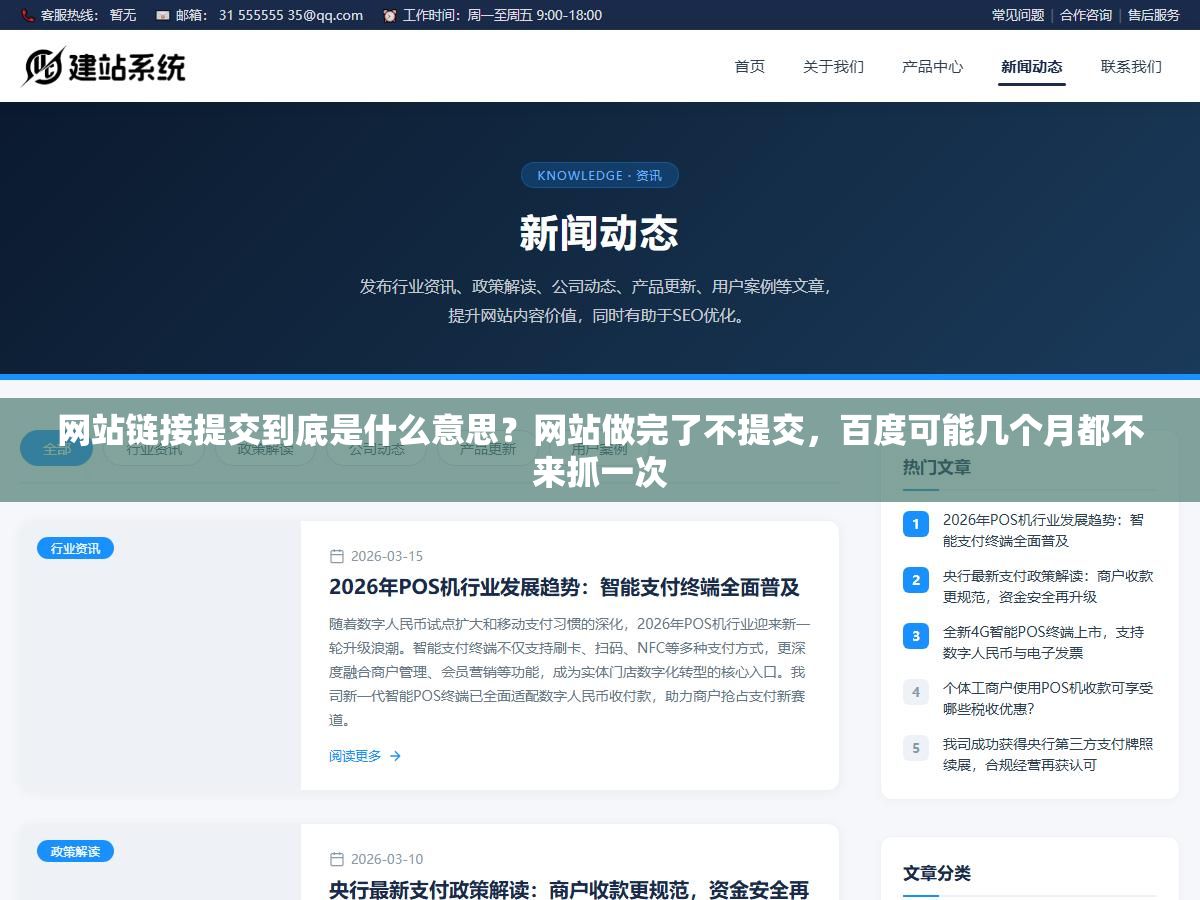
Task: Open the 关于我们 menu item
Action: click(x=833, y=67)
